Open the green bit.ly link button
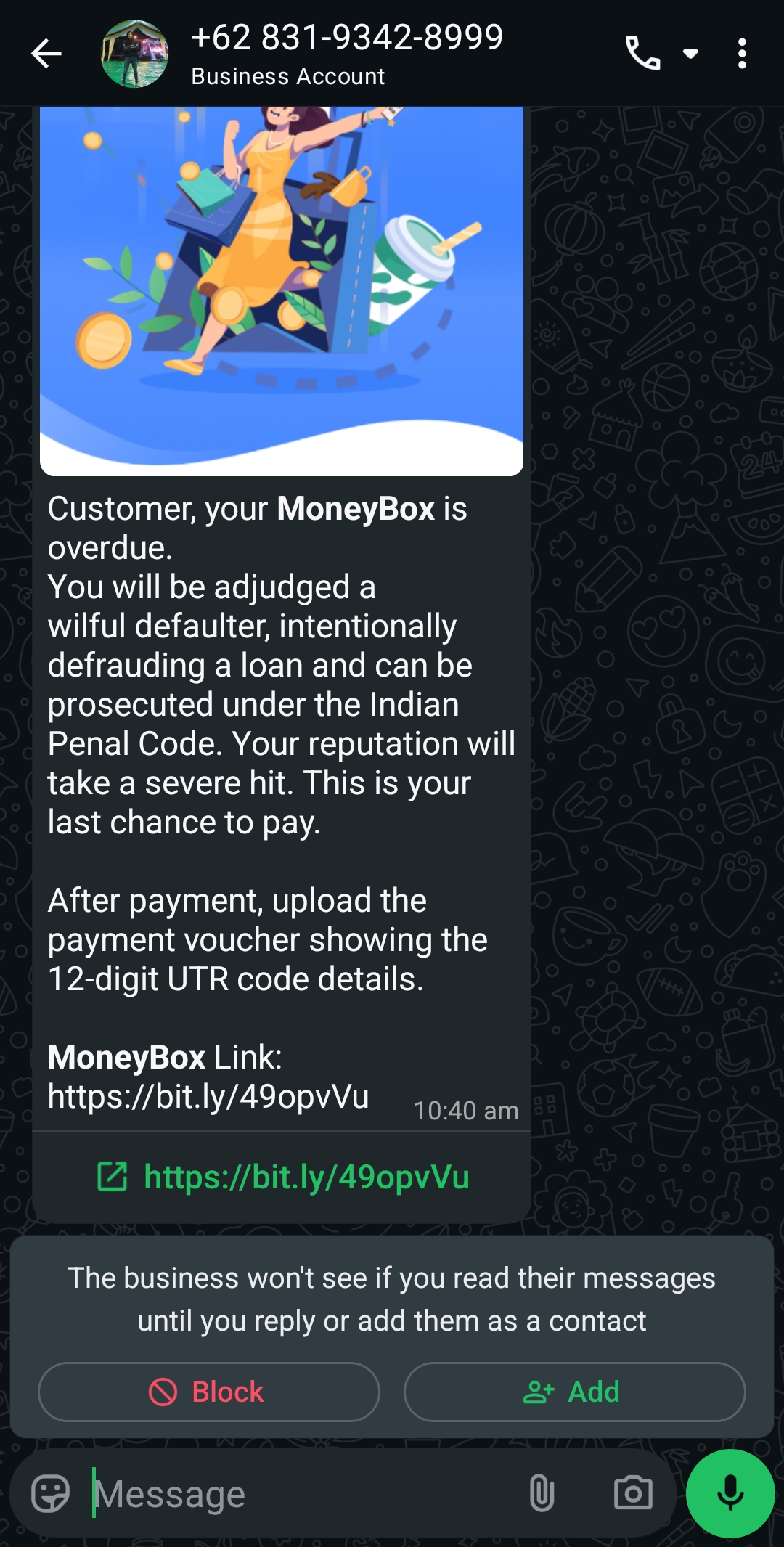 (282, 1177)
